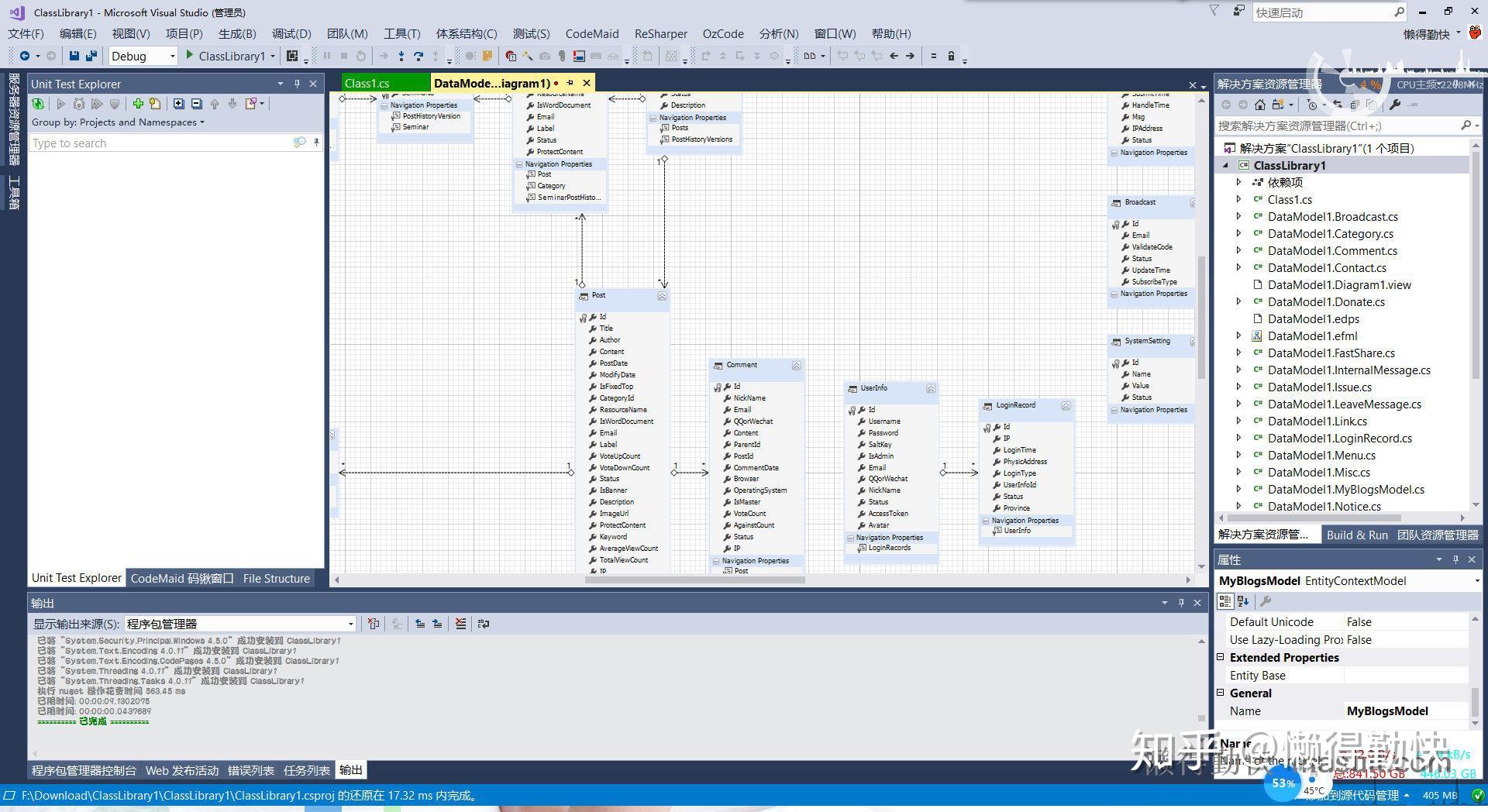Switch to the Build & Run panel tab
1488x812 pixels.
coord(1358,535)
